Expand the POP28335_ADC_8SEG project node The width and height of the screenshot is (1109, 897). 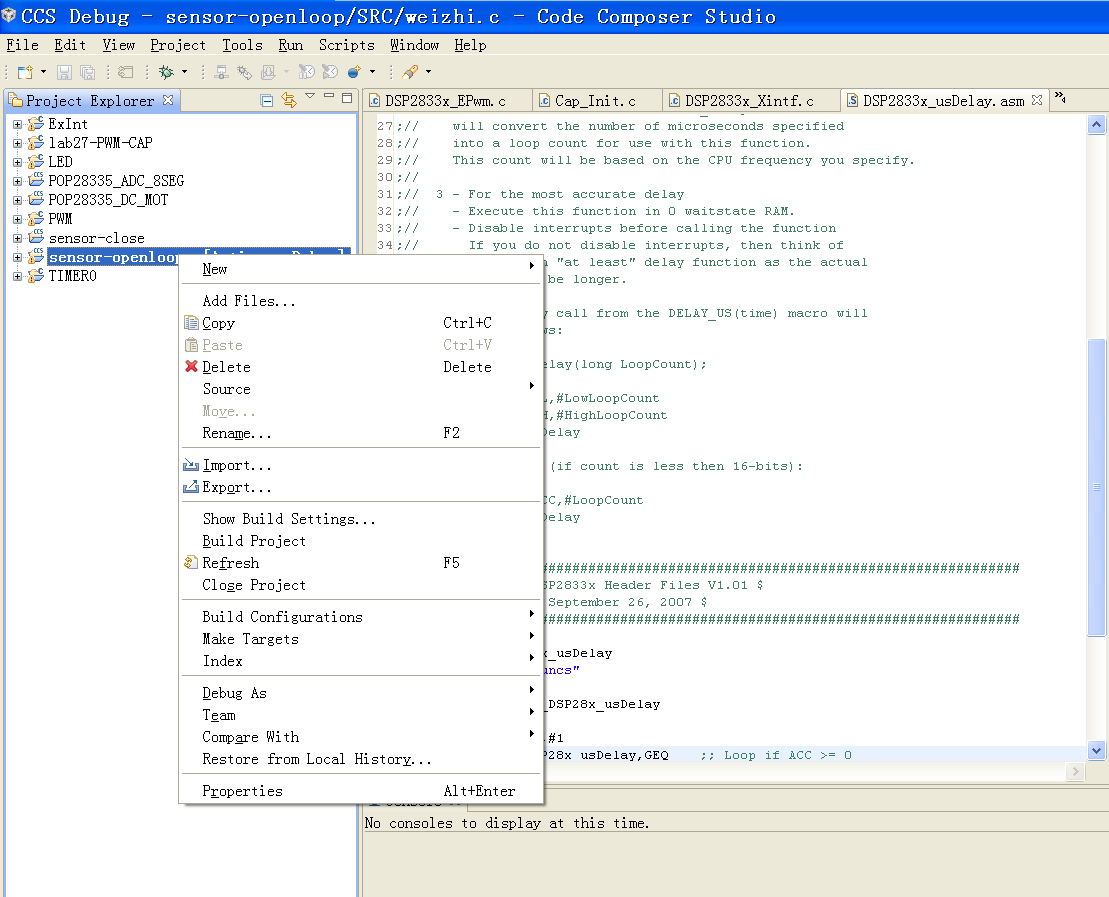tap(18, 182)
